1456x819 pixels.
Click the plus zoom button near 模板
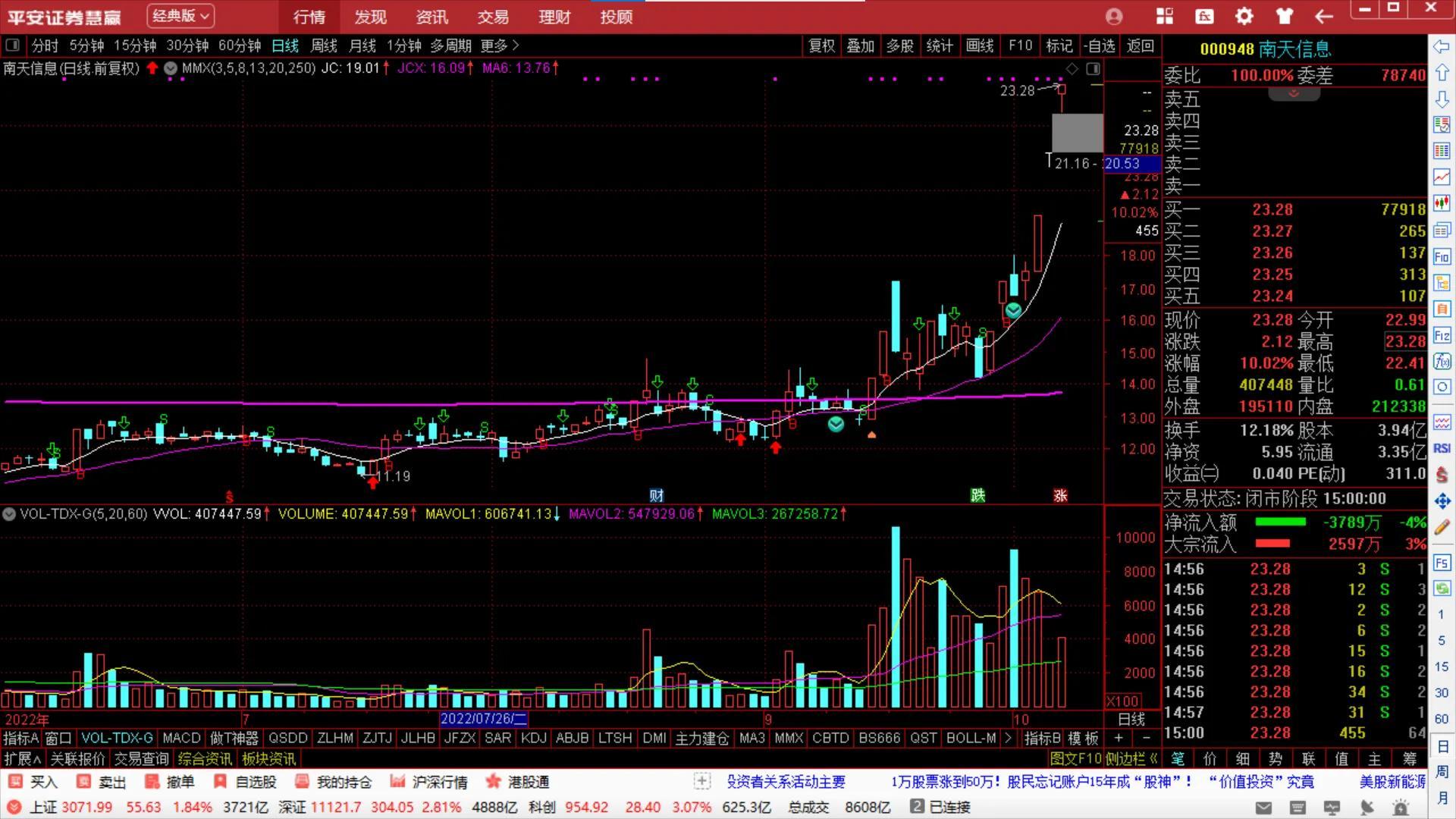[1119, 738]
